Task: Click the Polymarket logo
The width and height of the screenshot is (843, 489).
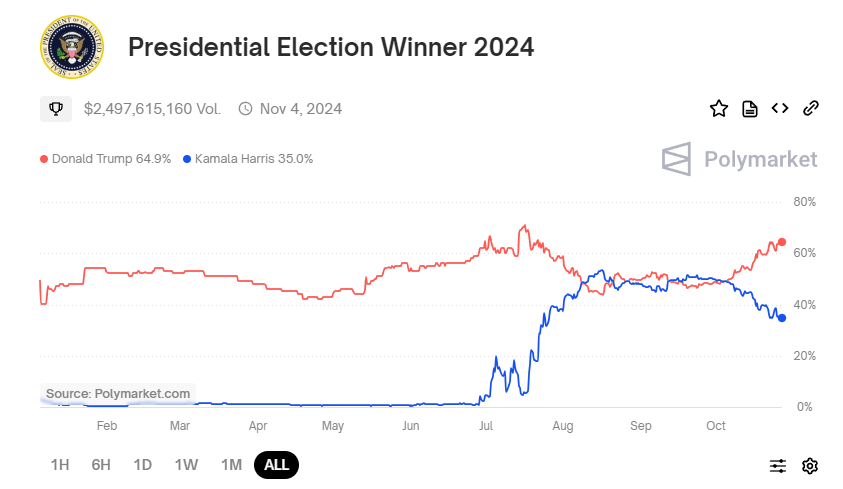Action: click(x=740, y=159)
